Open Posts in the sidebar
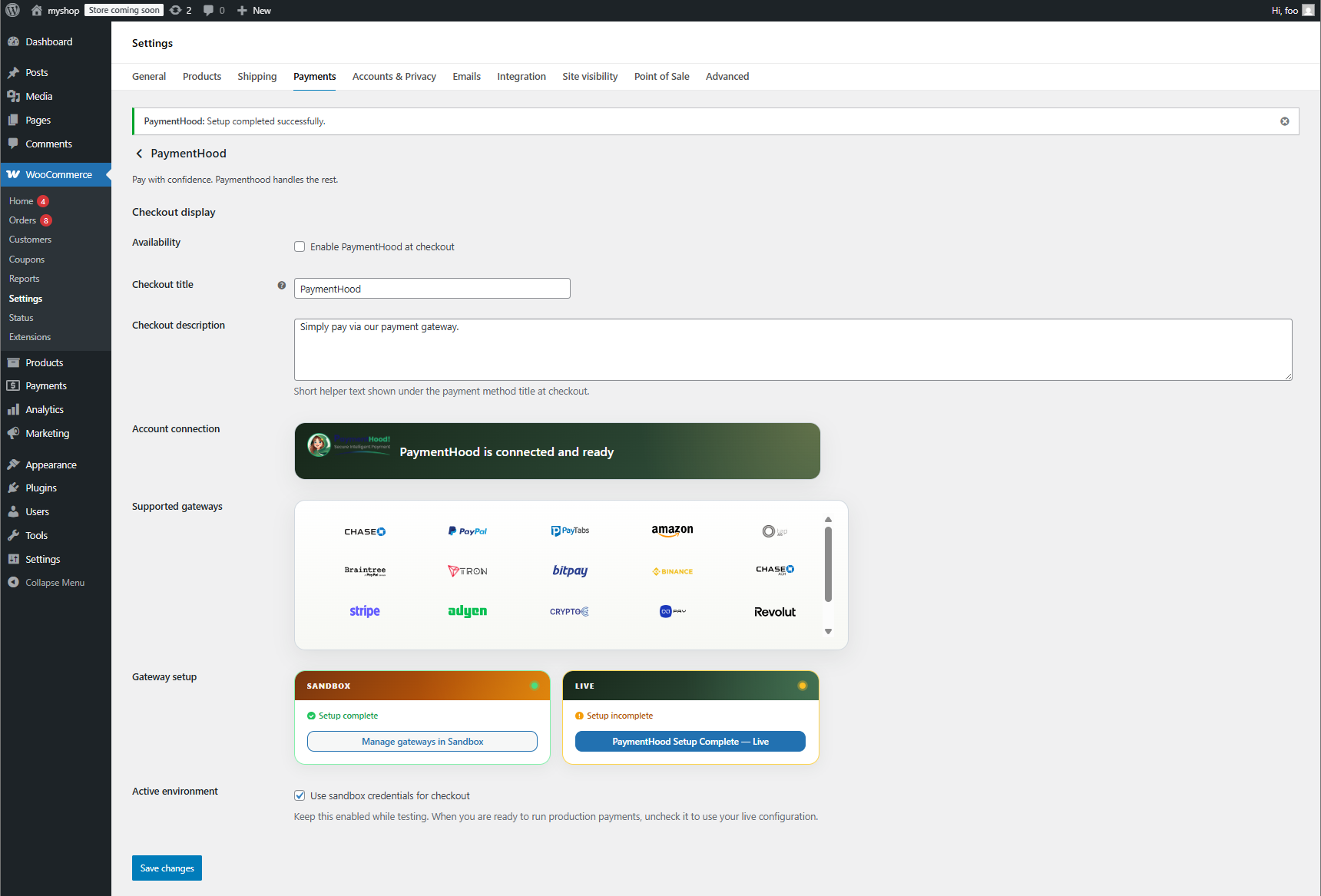Viewport: 1321px width, 896px height. coord(55,72)
